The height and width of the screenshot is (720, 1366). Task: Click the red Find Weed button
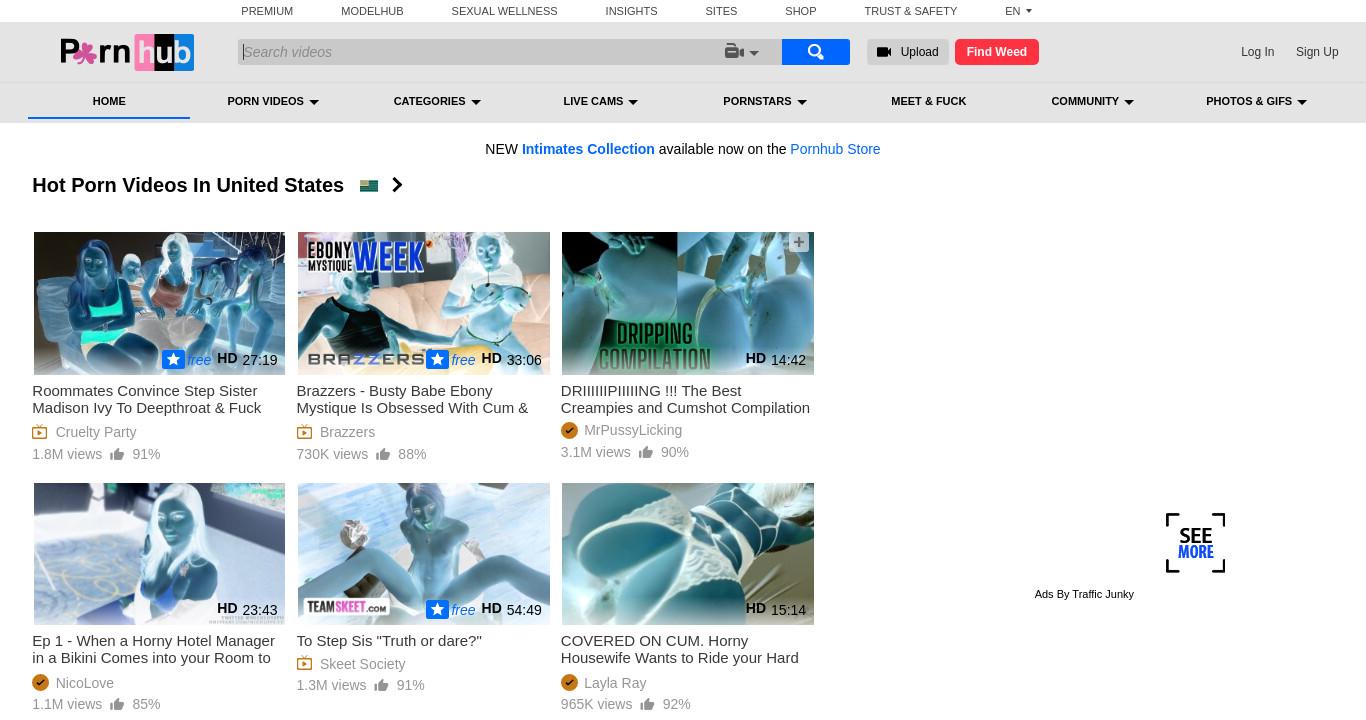996,52
